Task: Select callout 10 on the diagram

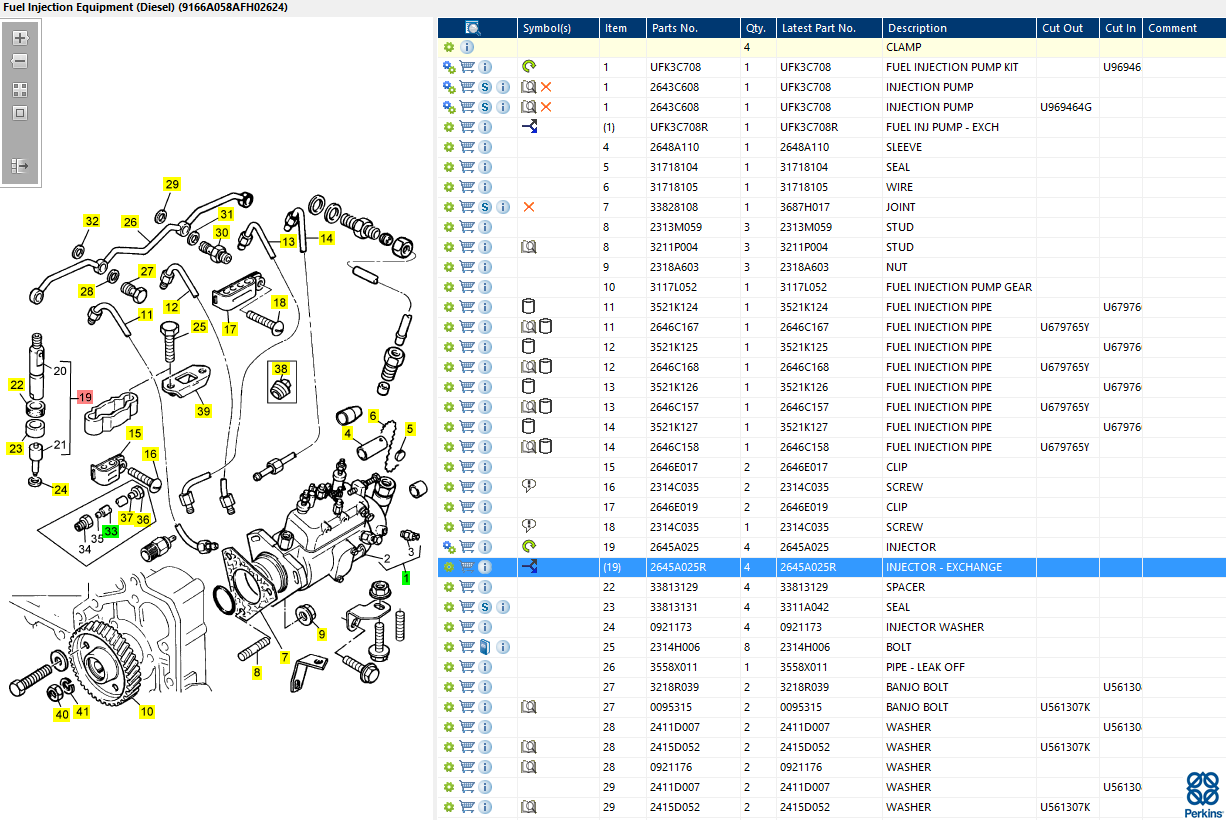Action: pyautogui.click(x=147, y=712)
